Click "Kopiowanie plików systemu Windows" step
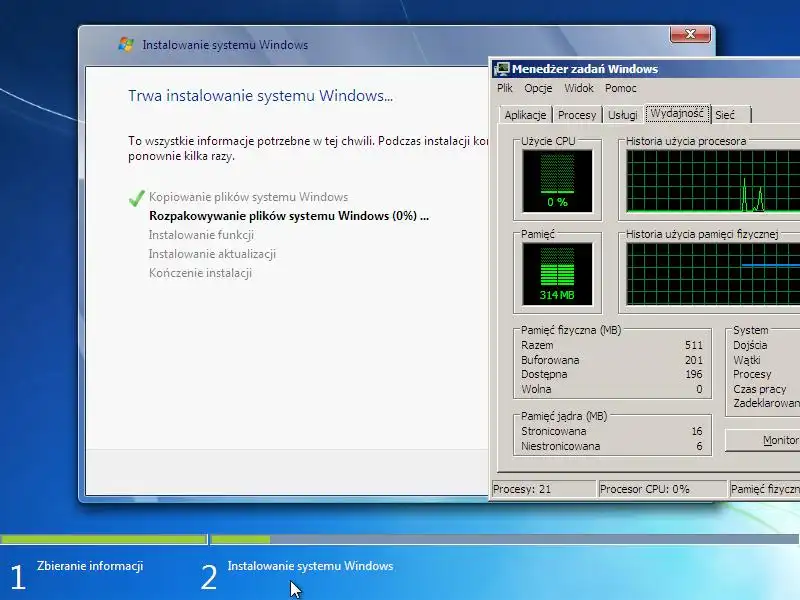Screen dimensions: 800x600 tap(248, 197)
